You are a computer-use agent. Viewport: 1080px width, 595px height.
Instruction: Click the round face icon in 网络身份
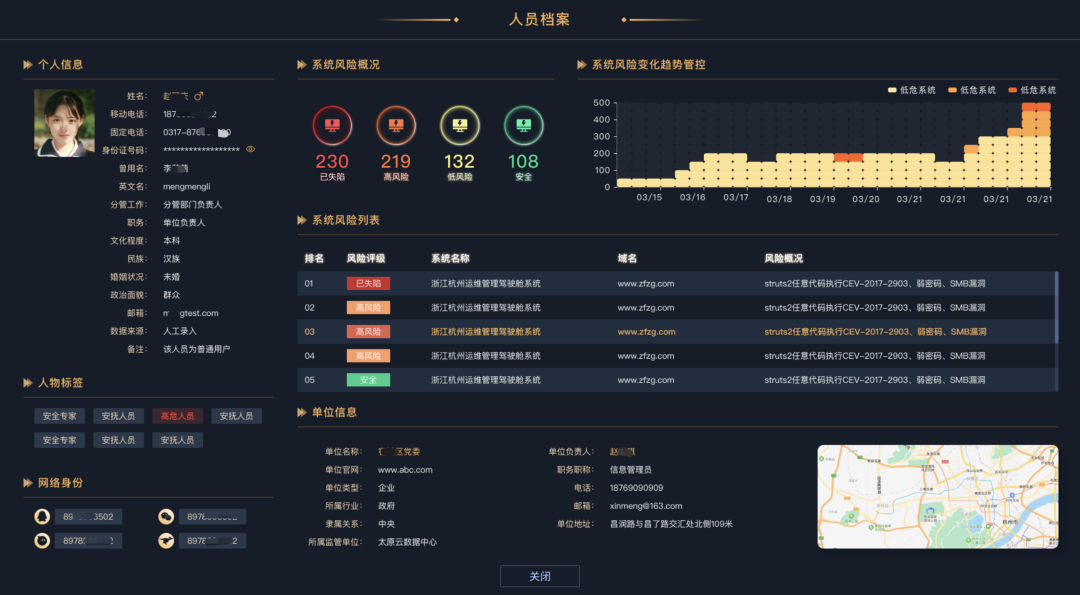click(x=42, y=541)
